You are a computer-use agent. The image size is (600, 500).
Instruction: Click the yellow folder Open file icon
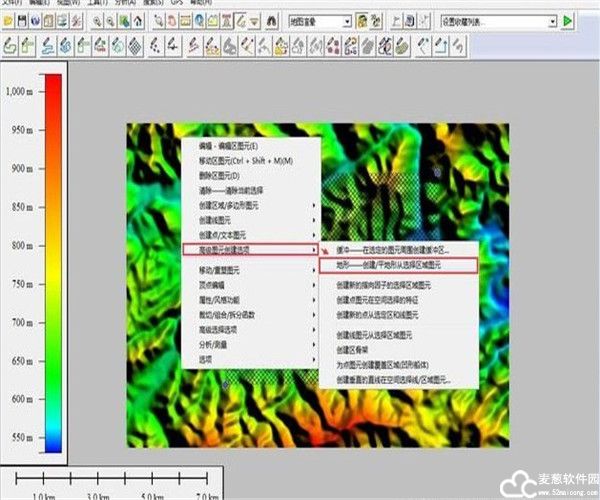(x=8, y=21)
